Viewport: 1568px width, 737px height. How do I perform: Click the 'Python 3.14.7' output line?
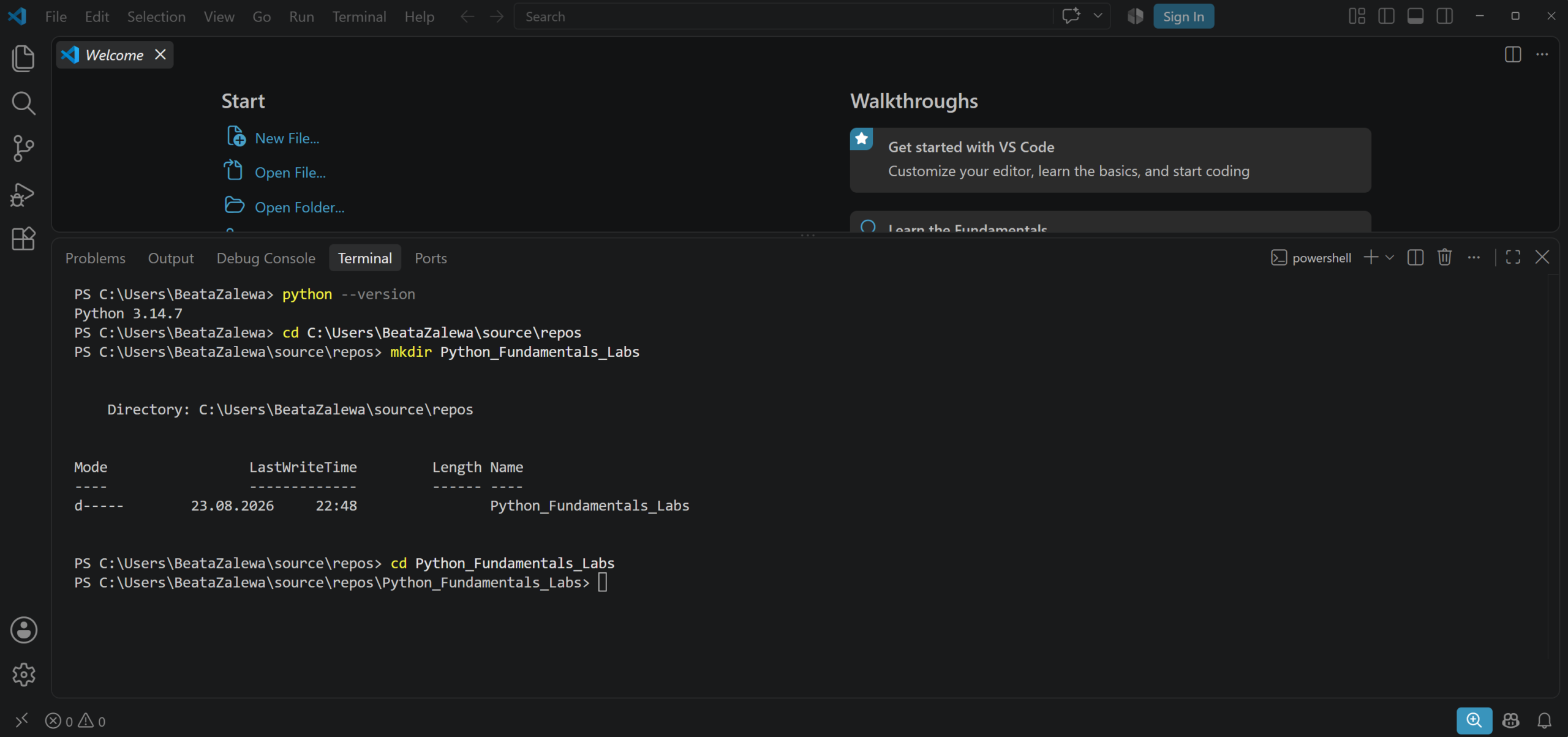(x=128, y=313)
